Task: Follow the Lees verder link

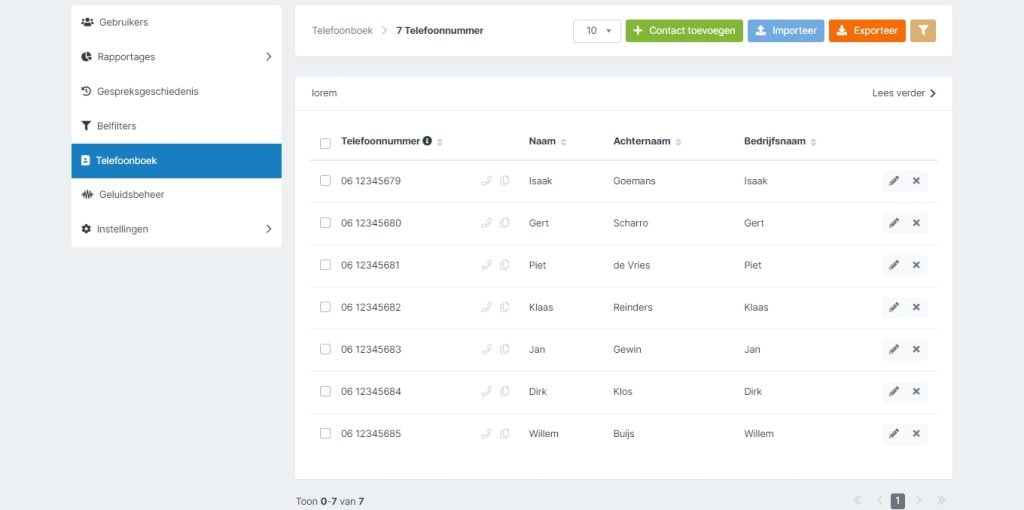Action: tap(904, 93)
